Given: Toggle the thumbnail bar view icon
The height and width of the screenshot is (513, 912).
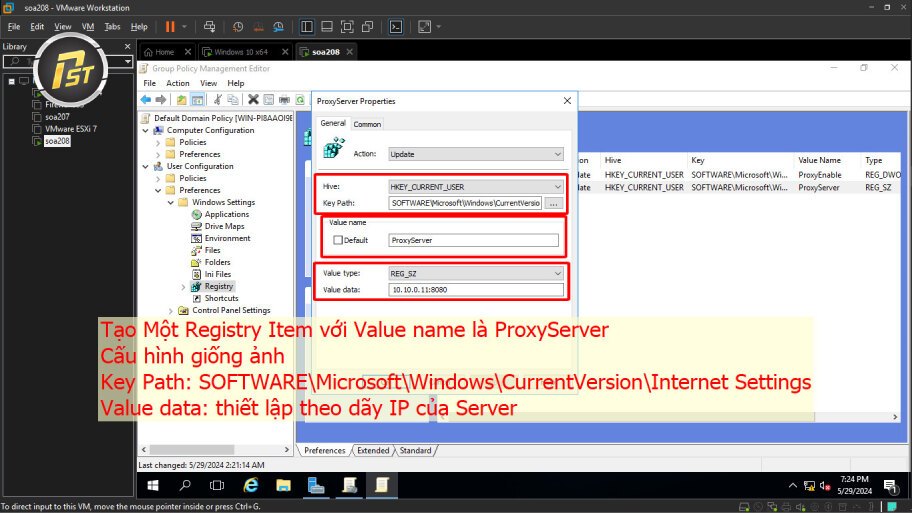Looking at the screenshot, I should [327, 27].
